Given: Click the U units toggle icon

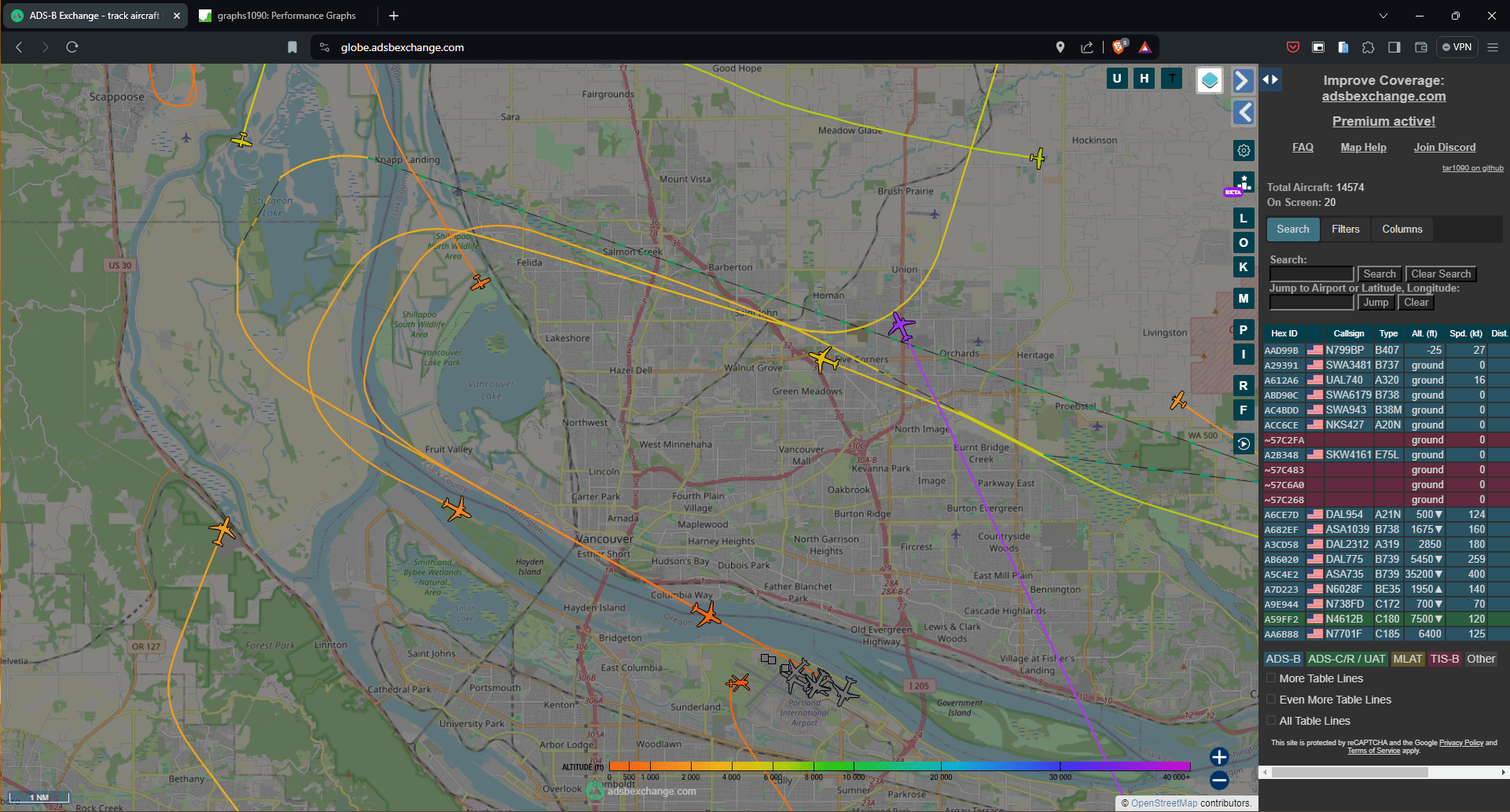Looking at the screenshot, I should [1116, 79].
